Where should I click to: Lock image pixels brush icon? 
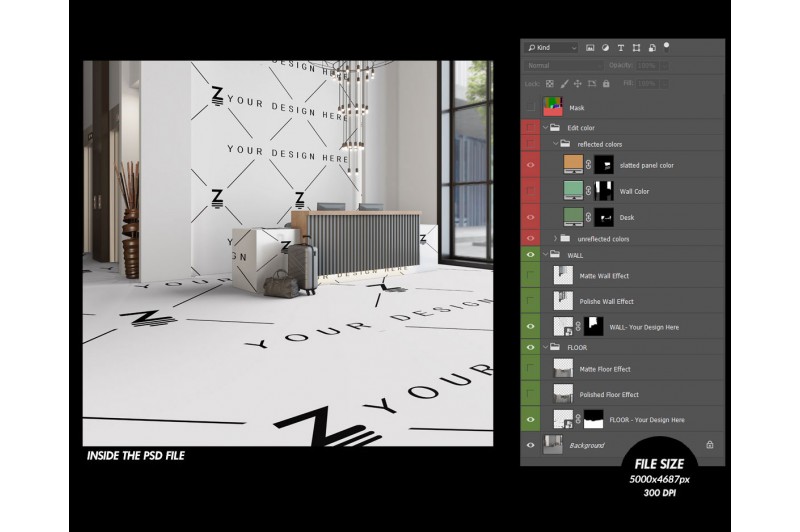click(564, 84)
